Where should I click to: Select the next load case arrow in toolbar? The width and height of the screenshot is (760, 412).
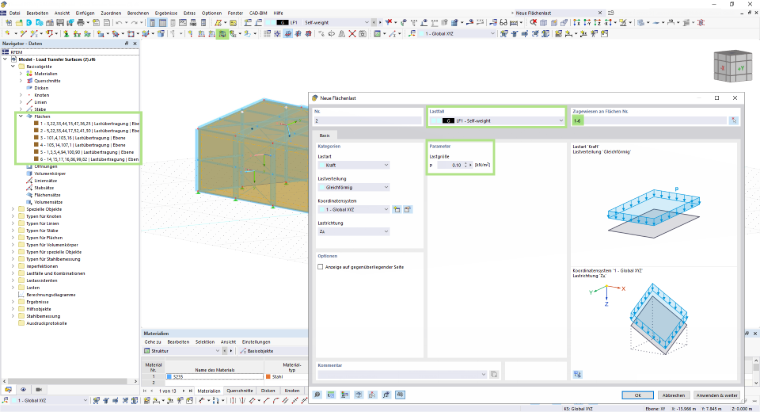[380, 23]
